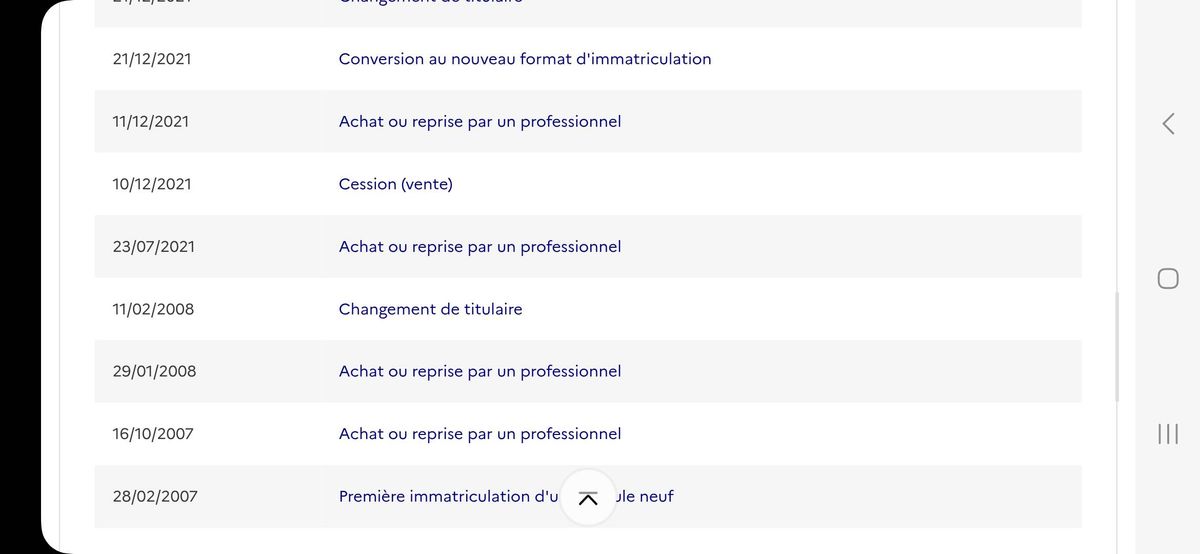This screenshot has height=554, width=1200.
Task: Tap the Android back navigation arrow
Action: coord(1168,123)
